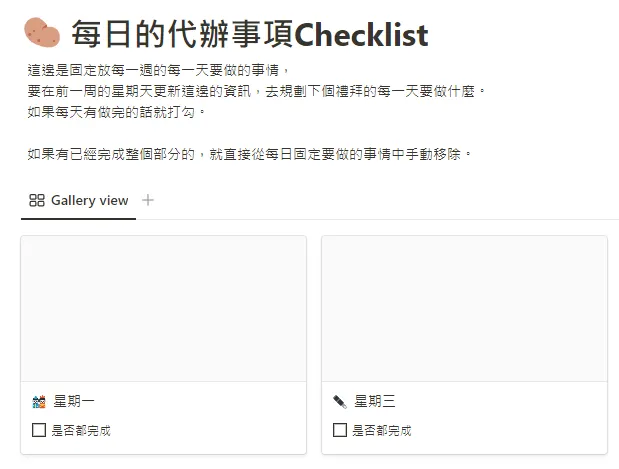619x469 pixels.
Task: Switch to the Gallery view tab
Action: [x=89, y=200]
